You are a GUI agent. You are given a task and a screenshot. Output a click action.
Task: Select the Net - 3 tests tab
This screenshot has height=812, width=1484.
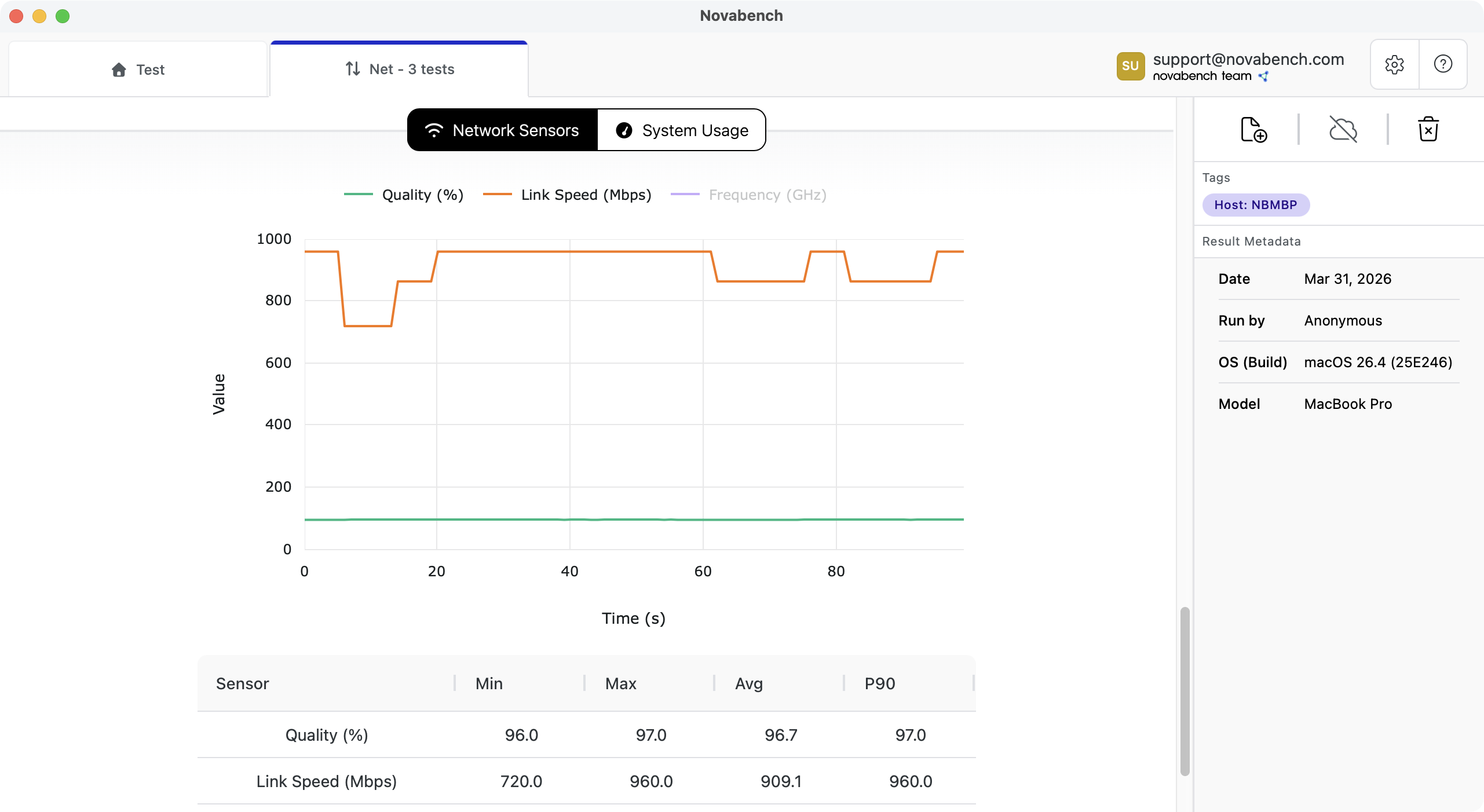(x=399, y=69)
